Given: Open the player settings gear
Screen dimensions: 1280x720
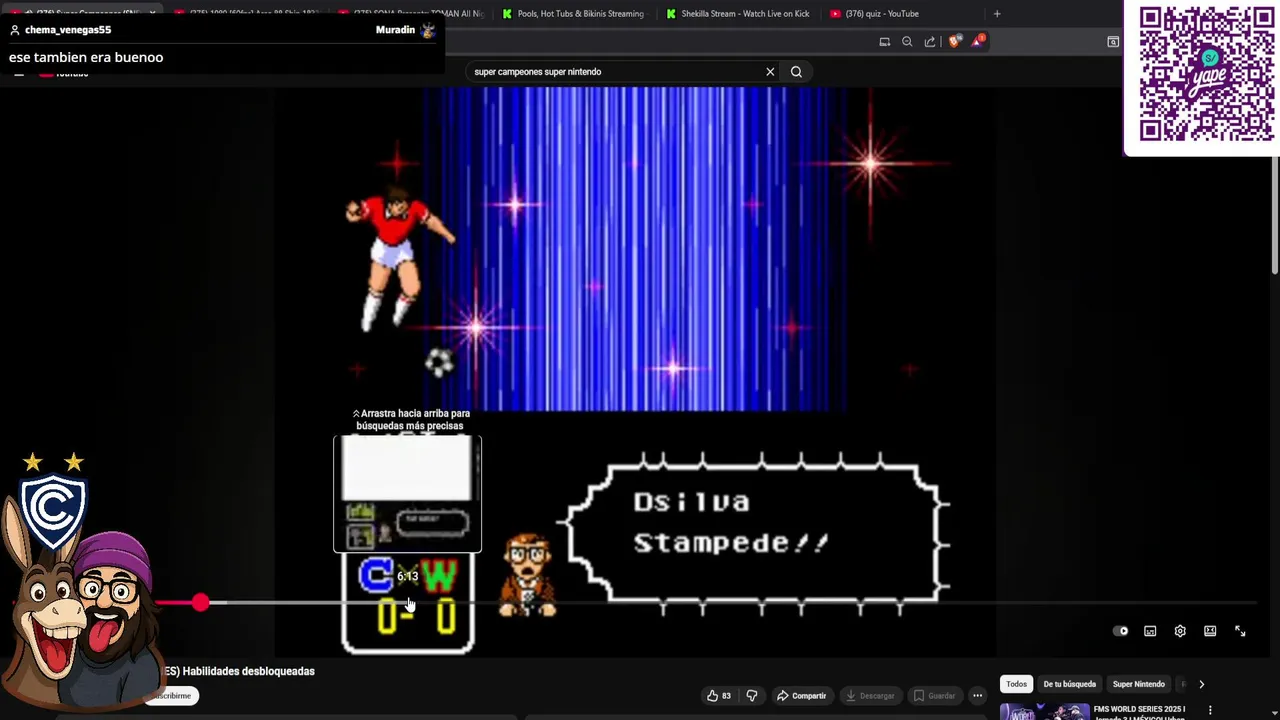Looking at the screenshot, I should pyautogui.click(x=1180, y=631).
